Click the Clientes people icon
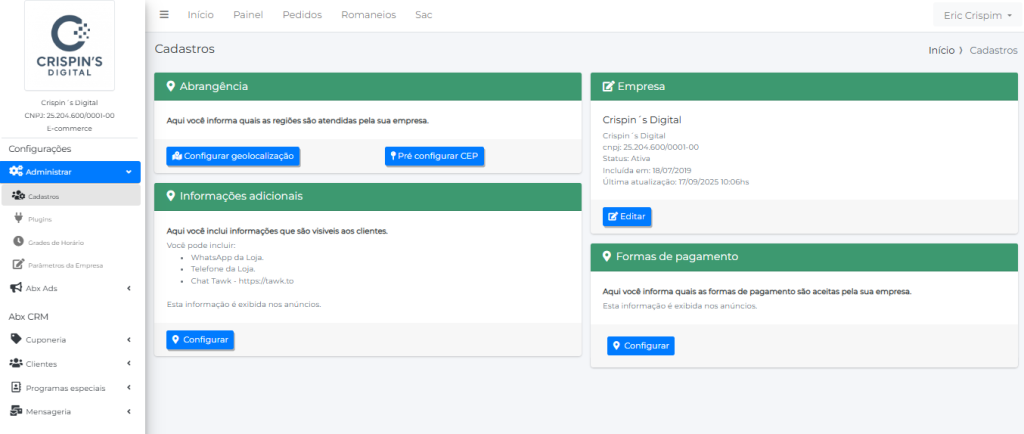 point(16,363)
